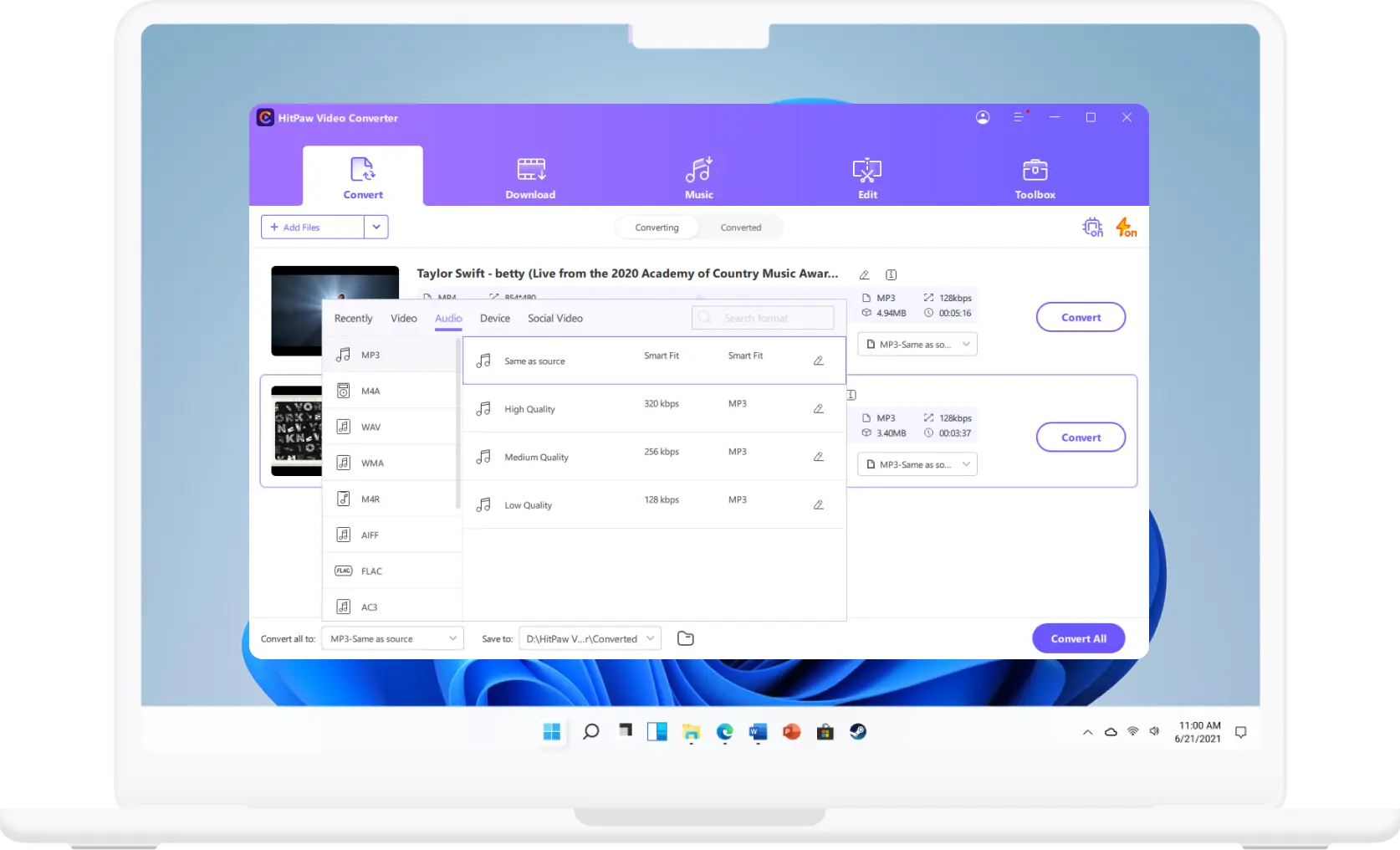1400x850 pixels.
Task: Open PowerPoint from the taskbar
Action: [791, 732]
